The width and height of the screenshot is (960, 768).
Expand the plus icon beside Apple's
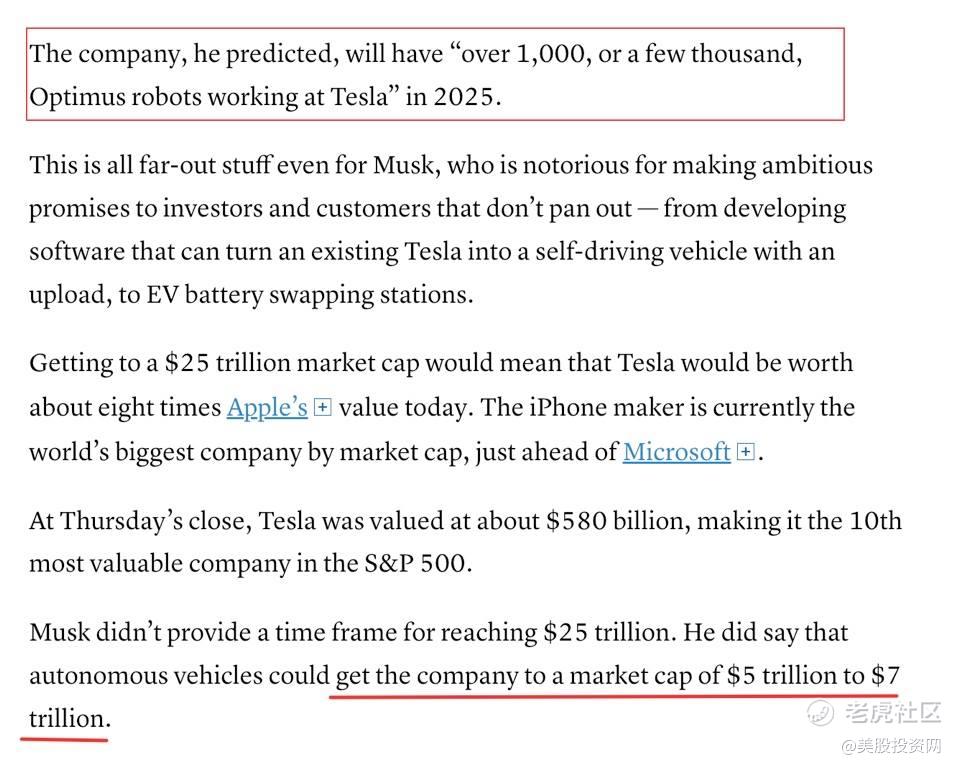322,408
